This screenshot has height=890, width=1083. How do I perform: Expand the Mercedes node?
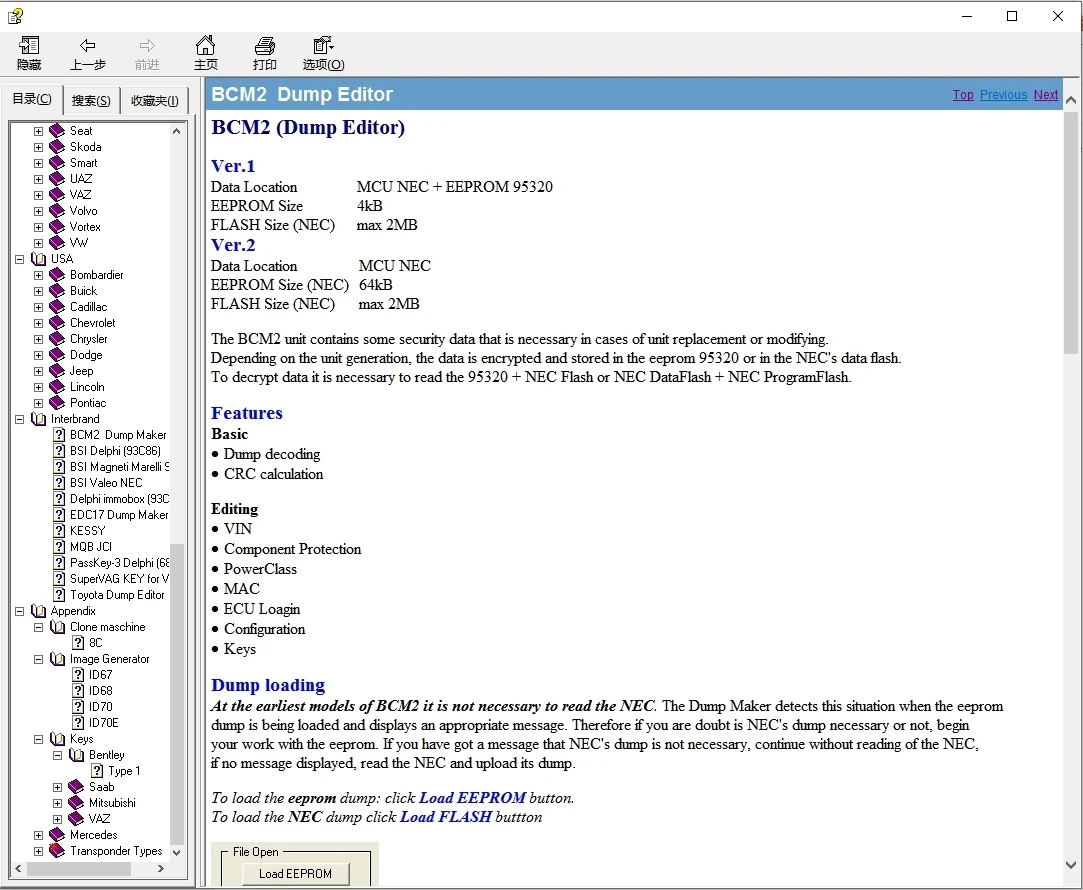point(38,834)
